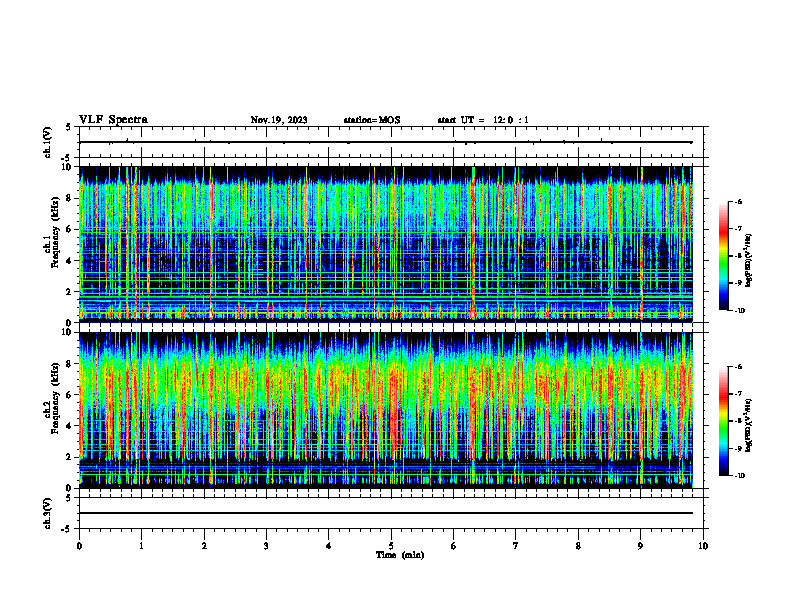Click the date text "Nov.19, 2023"

click(x=279, y=120)
